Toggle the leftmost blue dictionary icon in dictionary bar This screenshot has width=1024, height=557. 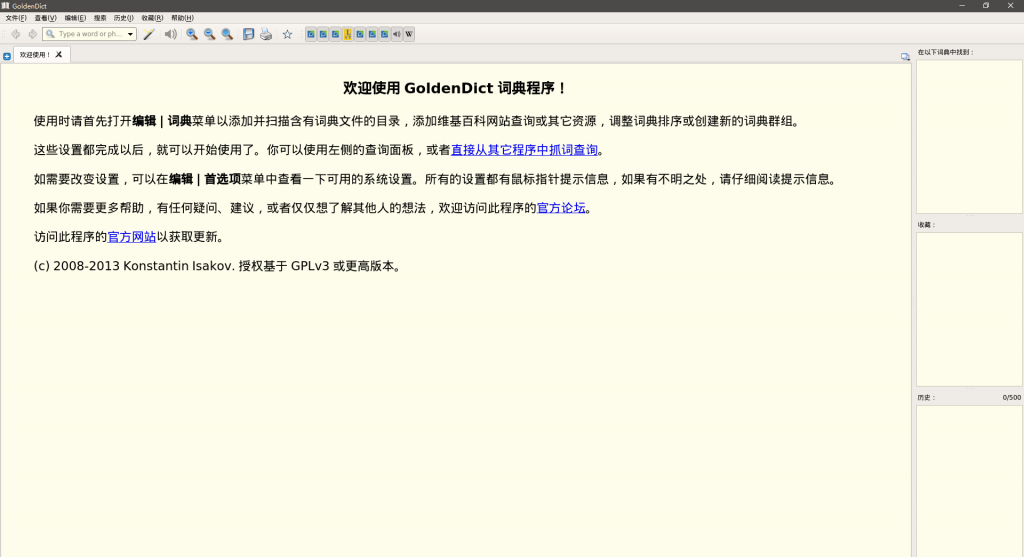tap(311, 34)
